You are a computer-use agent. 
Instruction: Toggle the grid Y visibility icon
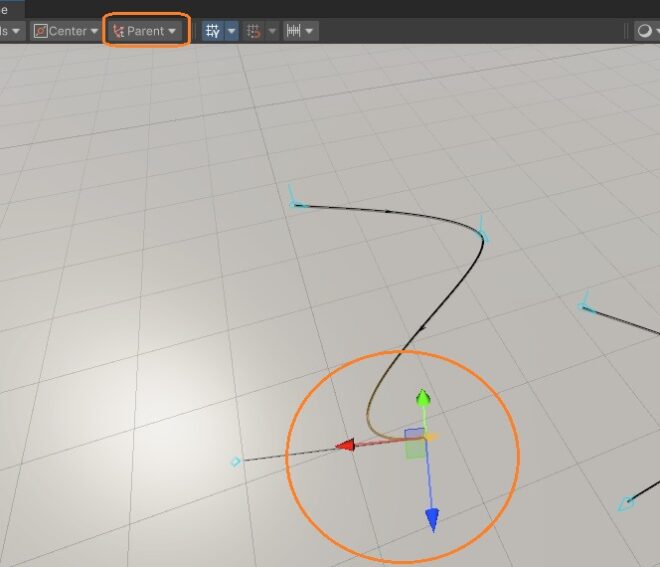click(x=213, y=31)
